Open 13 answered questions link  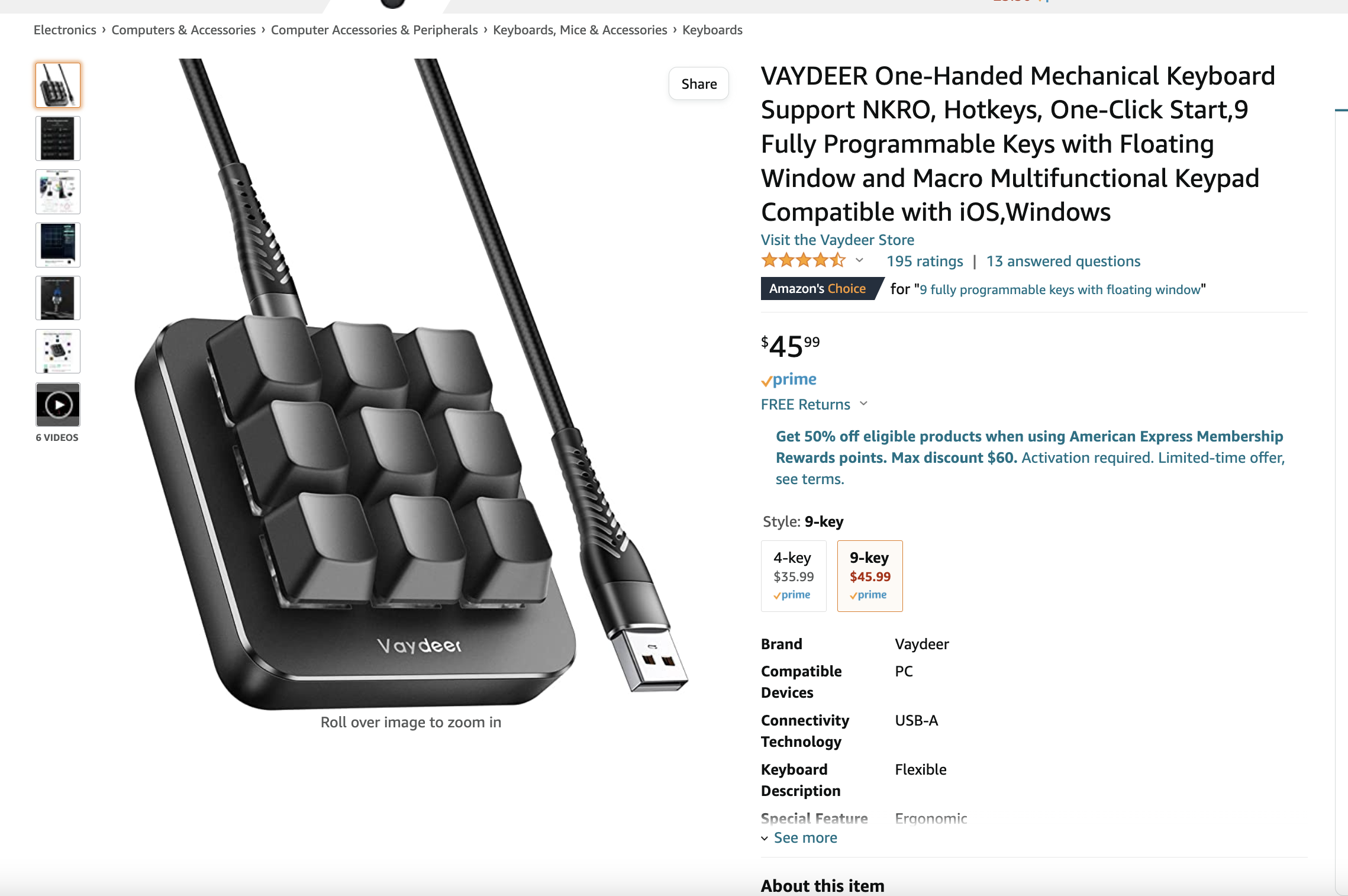point(1063,261)
